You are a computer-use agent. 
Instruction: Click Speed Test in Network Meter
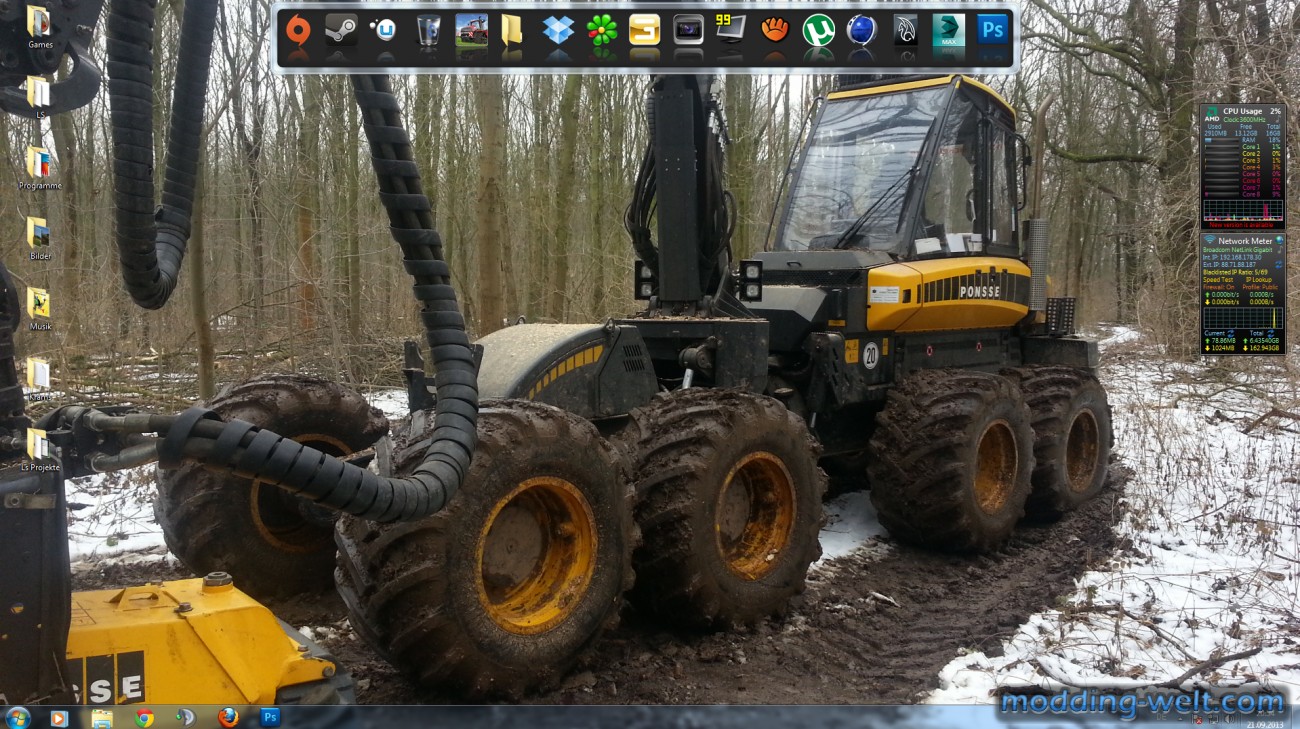1219,279
